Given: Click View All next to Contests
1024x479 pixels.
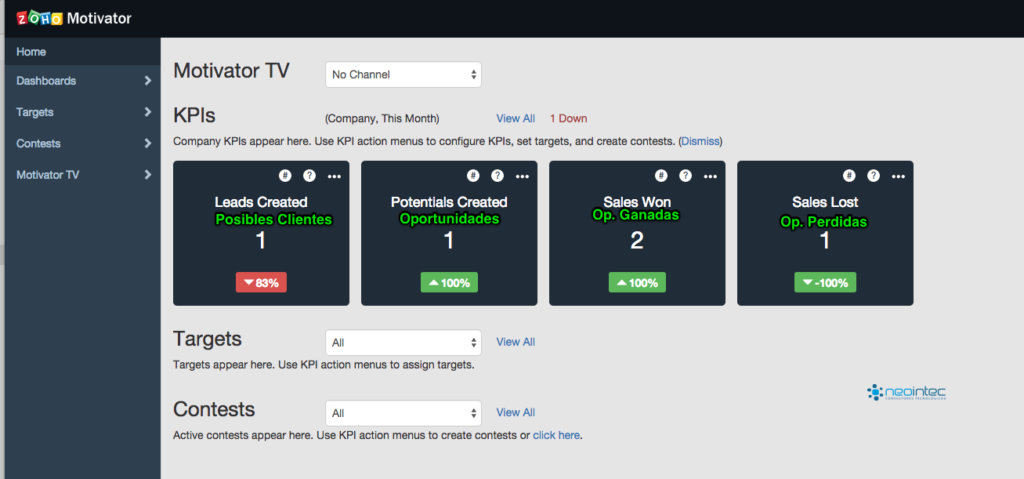Looking at the screenshot, I should tap(515, 412).
